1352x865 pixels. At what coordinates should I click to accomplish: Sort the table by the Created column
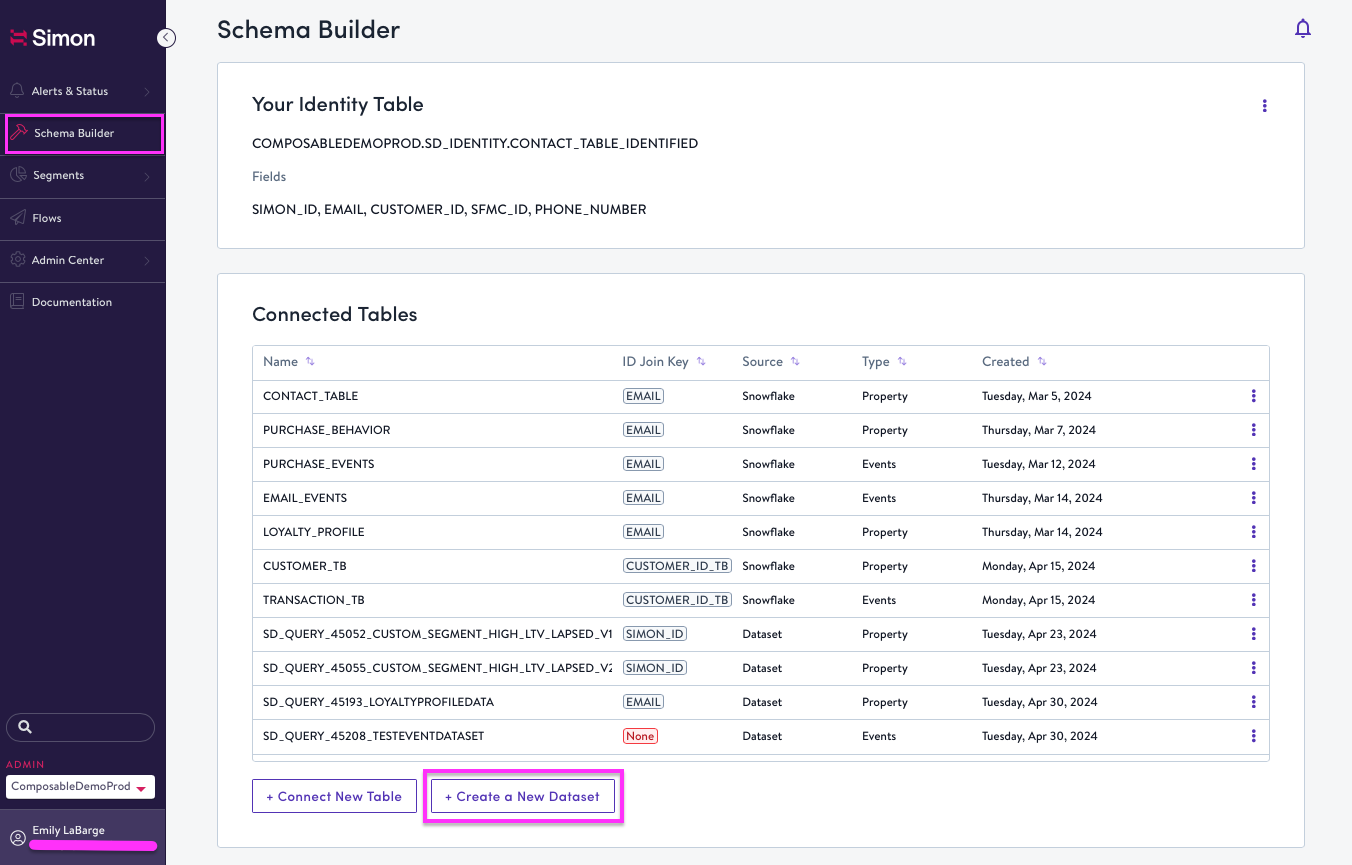click(1043, 361)
